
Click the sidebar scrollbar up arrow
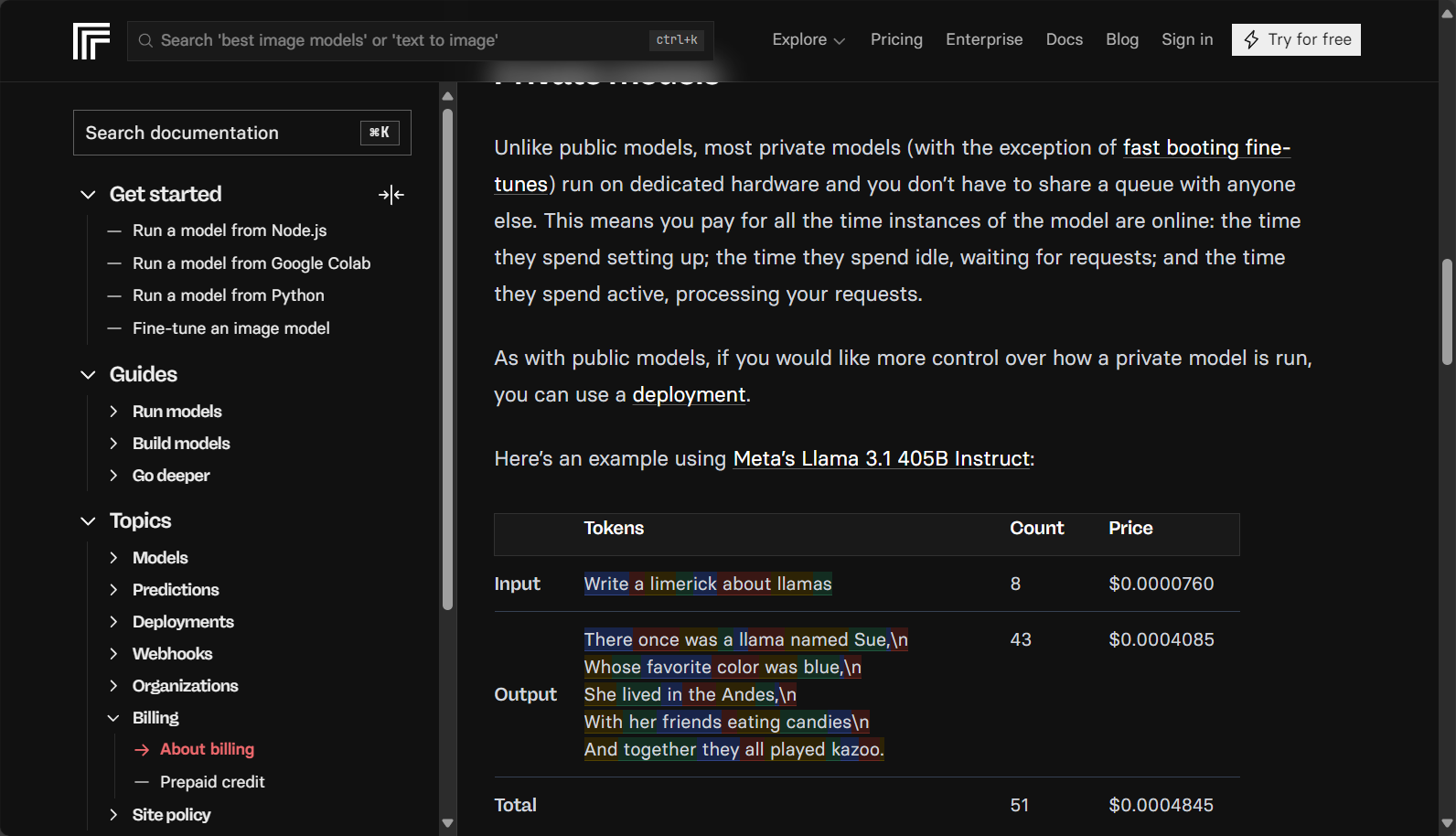(447, 96)
